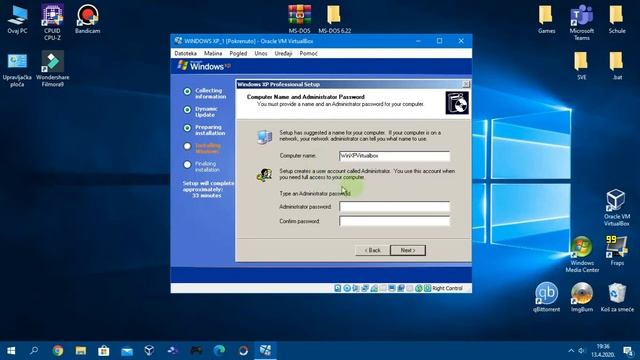
Task: Close the Windows XP Professional Setup dialog
Action: pyautogui.click(x=466, y=84)
